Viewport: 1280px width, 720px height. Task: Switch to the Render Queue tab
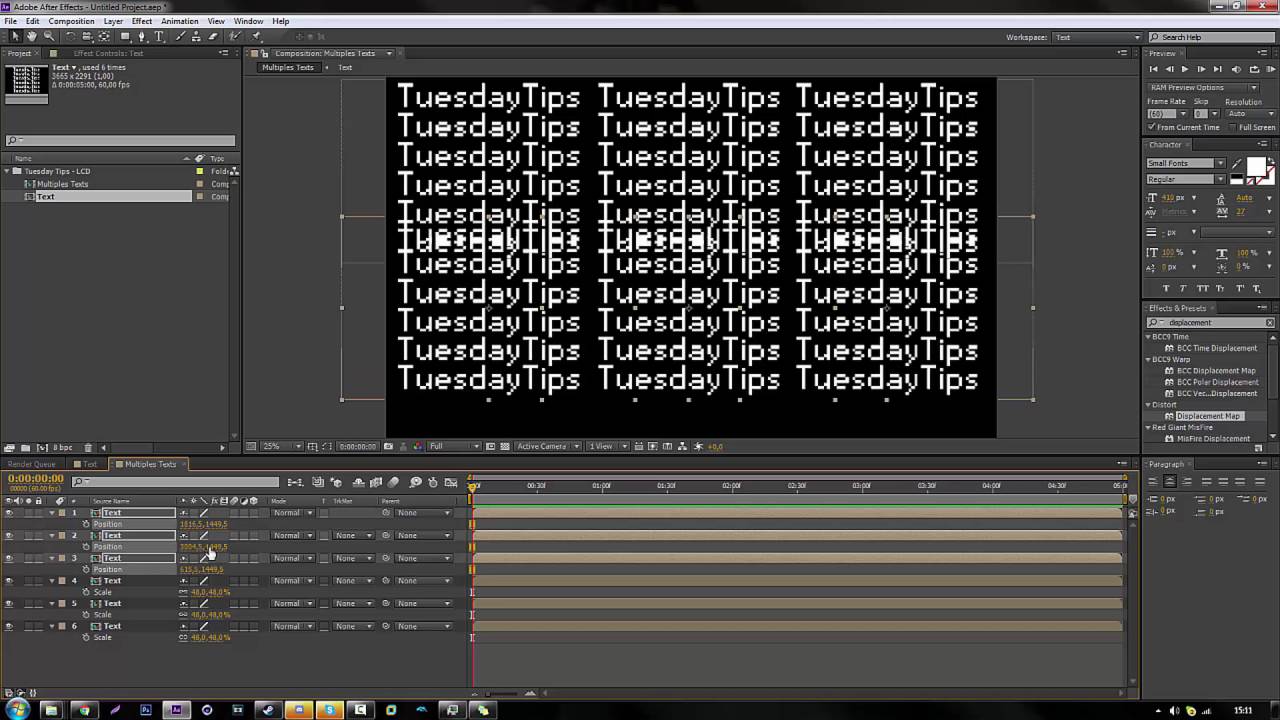pos(32,464)
